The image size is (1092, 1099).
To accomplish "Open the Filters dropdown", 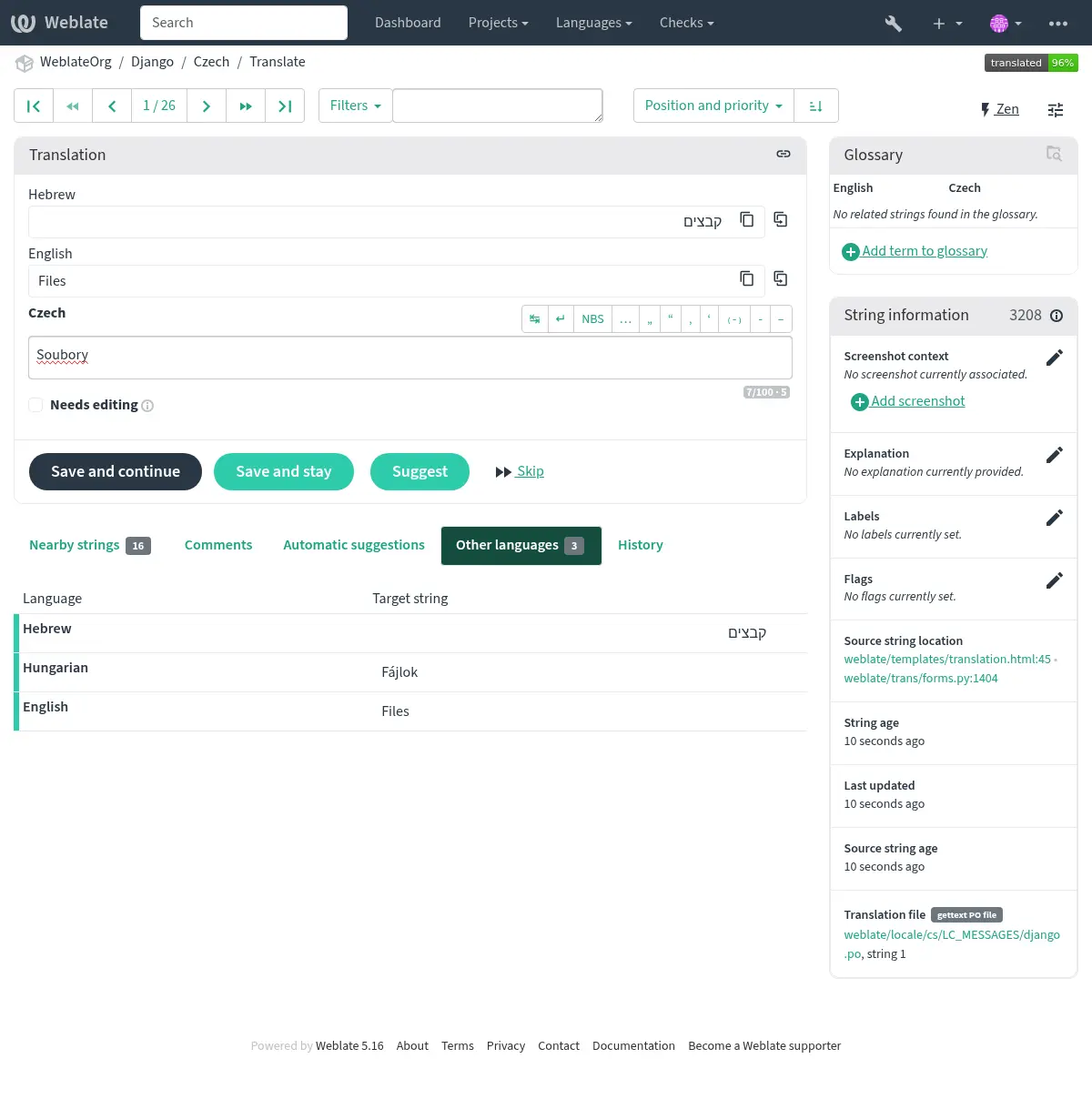I will pos(355,106).
